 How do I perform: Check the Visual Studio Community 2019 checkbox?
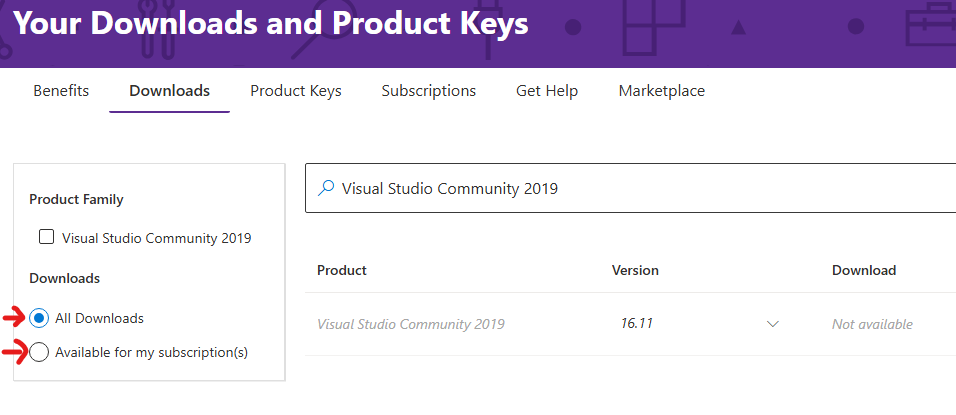click(x=46, y=237)
